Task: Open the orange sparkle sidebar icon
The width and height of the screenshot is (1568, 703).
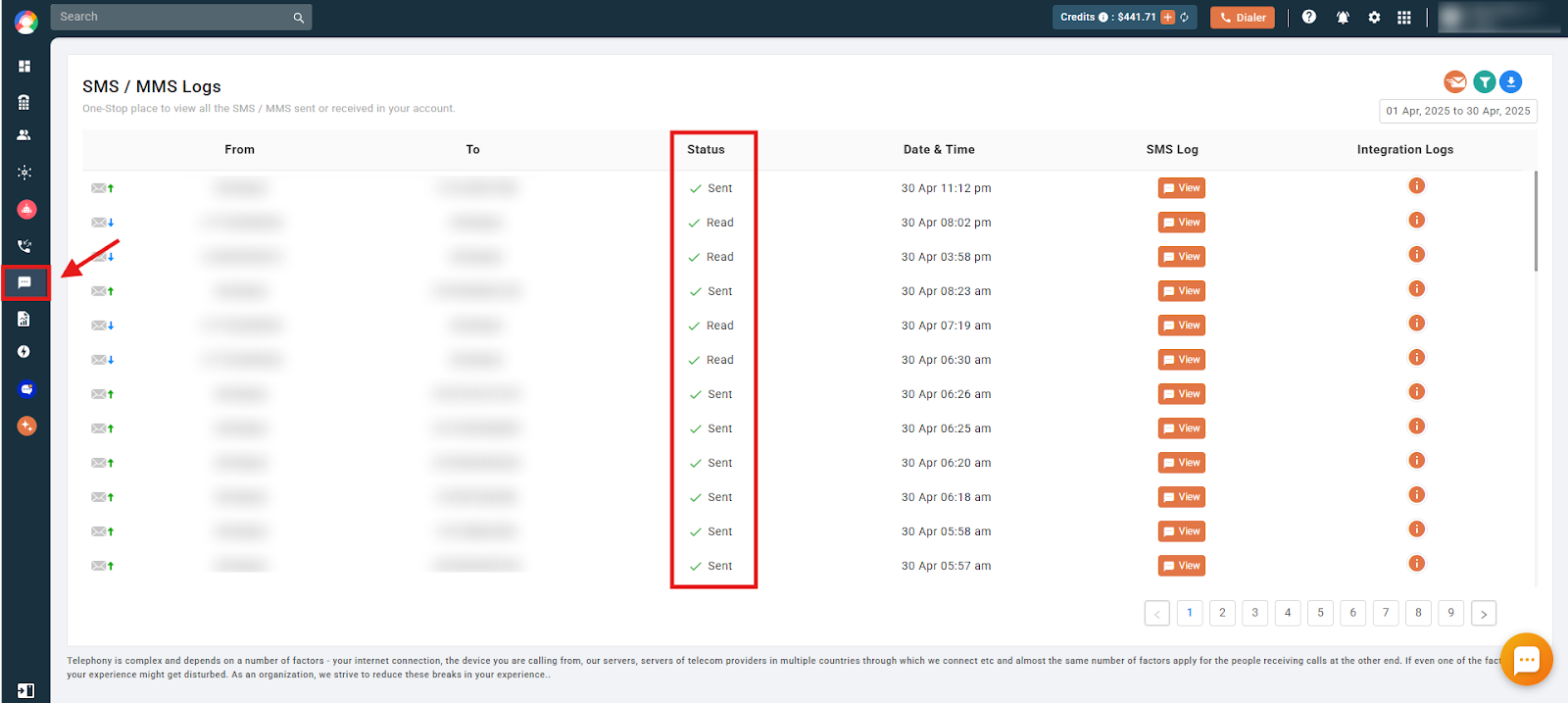Action: 26,426
